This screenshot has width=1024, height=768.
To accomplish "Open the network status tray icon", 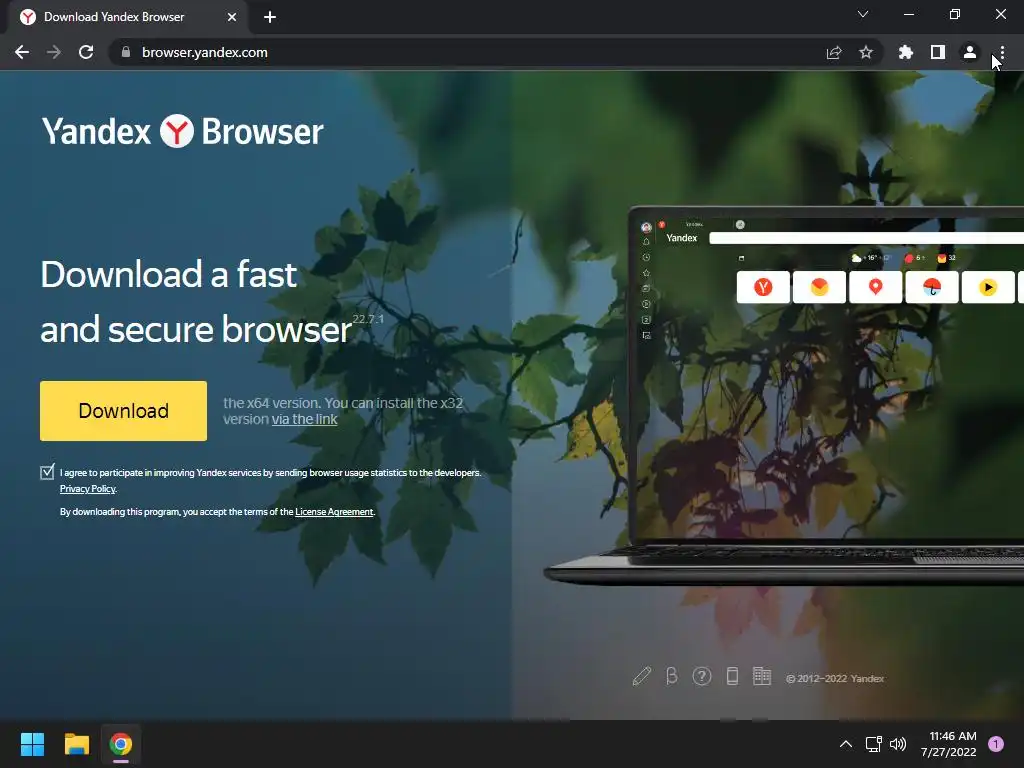I will pos(873,744).
